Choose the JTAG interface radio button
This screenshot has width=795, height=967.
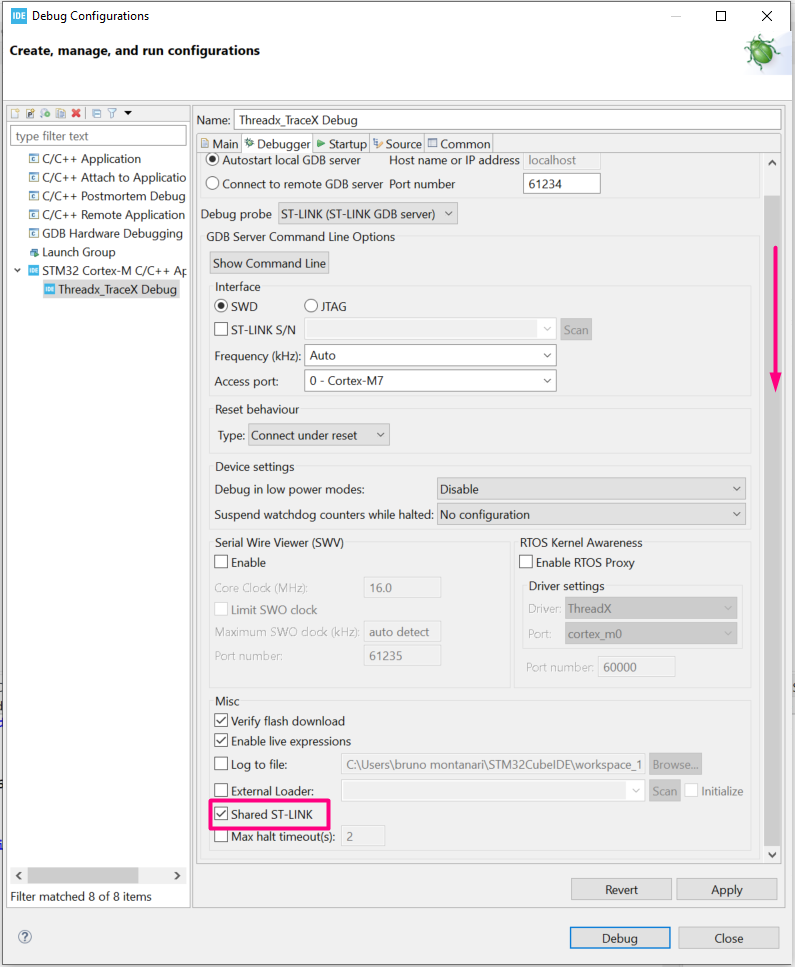point(311,306)
